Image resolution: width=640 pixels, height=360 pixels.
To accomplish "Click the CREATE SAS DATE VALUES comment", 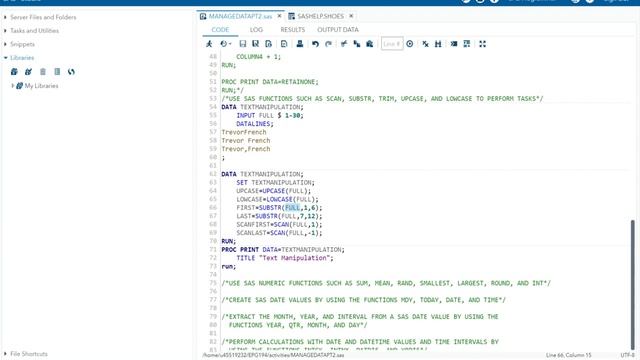I will click(x=364, y=300).
